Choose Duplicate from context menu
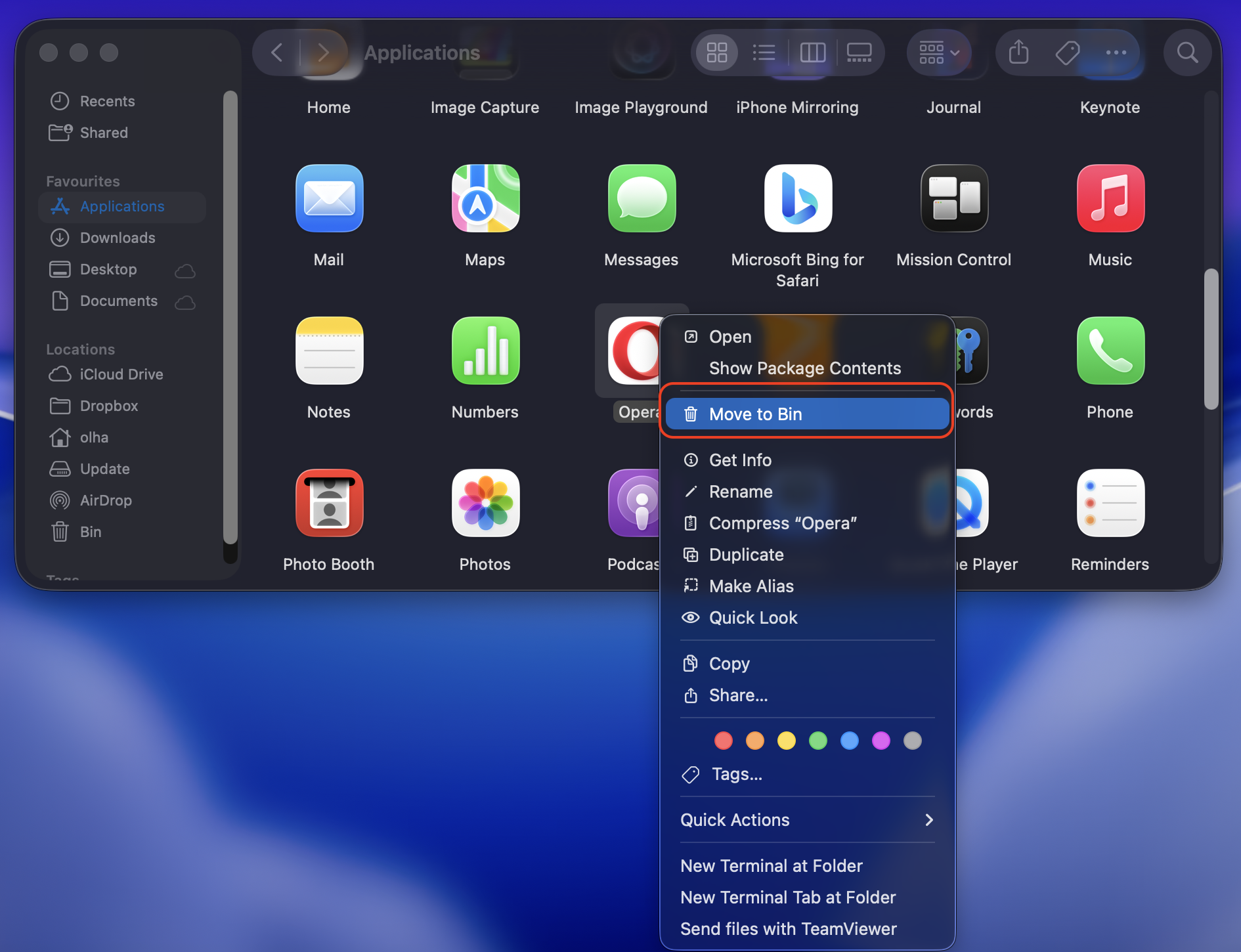1241x952 pixels. point(807,555)
